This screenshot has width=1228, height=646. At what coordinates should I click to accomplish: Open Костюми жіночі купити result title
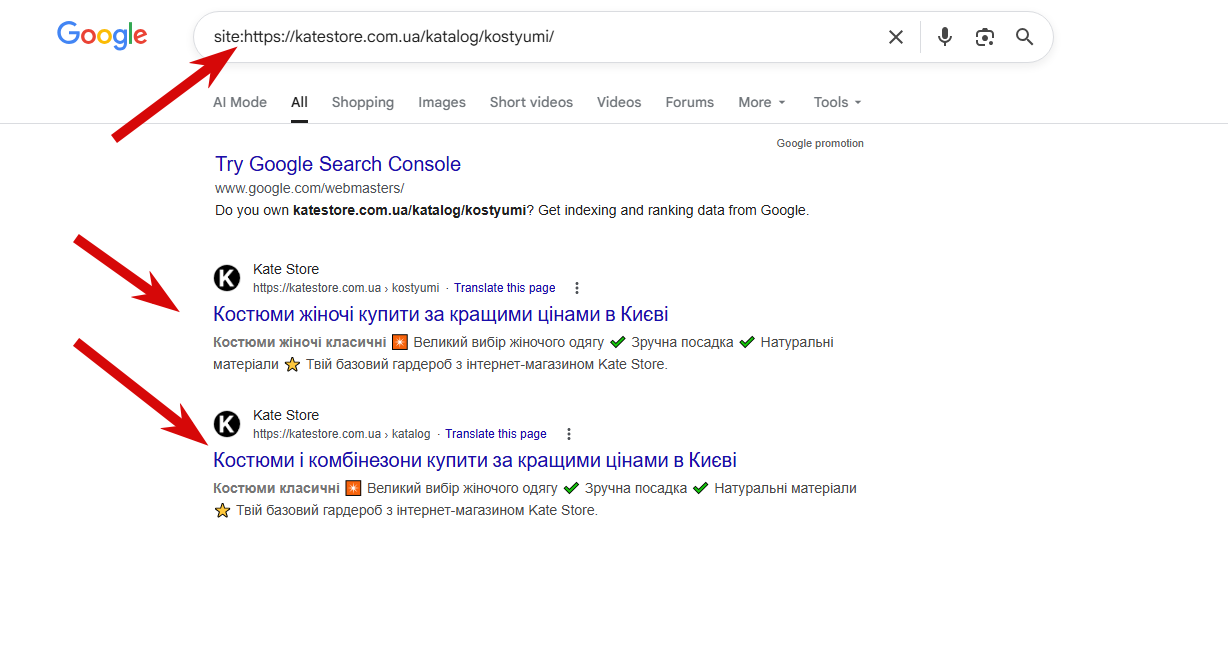441,314
